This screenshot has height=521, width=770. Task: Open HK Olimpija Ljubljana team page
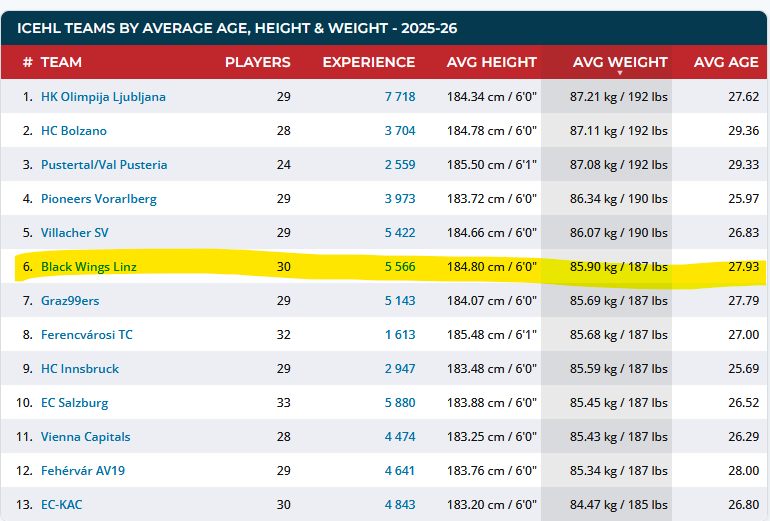coord(103,97)
